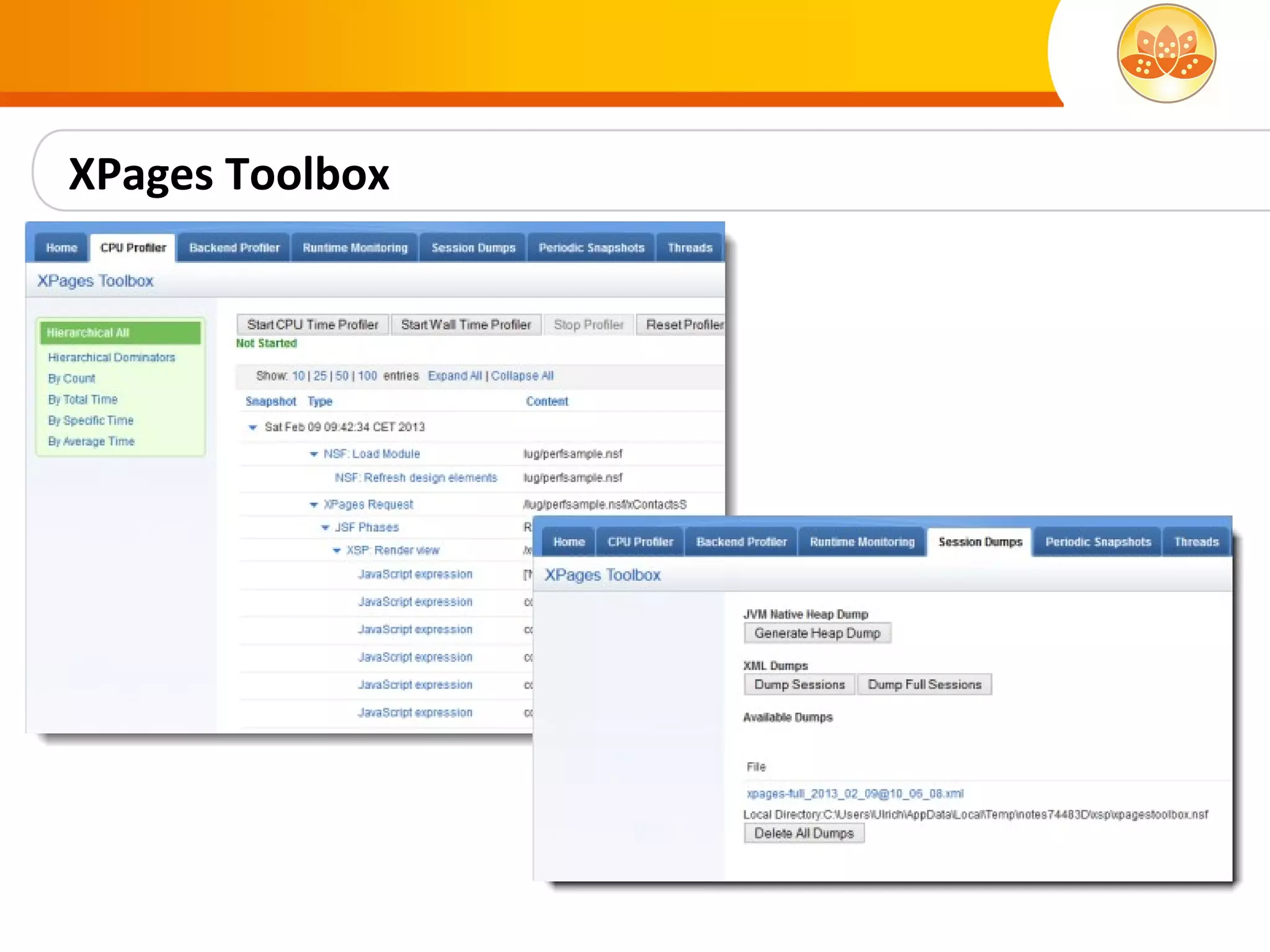Click XPages Toolbox title in the back window
The width and height of the screenshot is (1270, 952).
[95, 281]
